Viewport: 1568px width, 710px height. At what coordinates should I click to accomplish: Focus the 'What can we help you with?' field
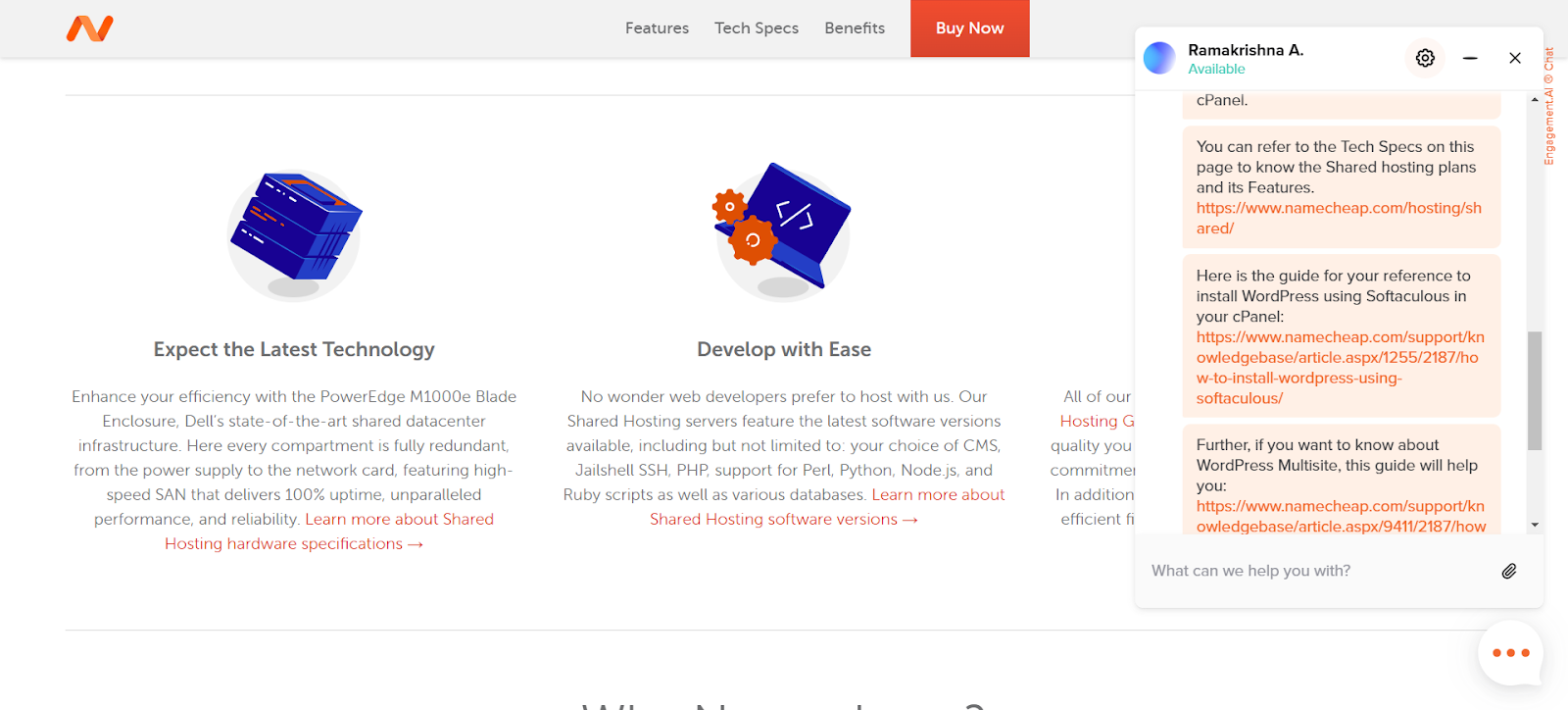pos(1318,571)
